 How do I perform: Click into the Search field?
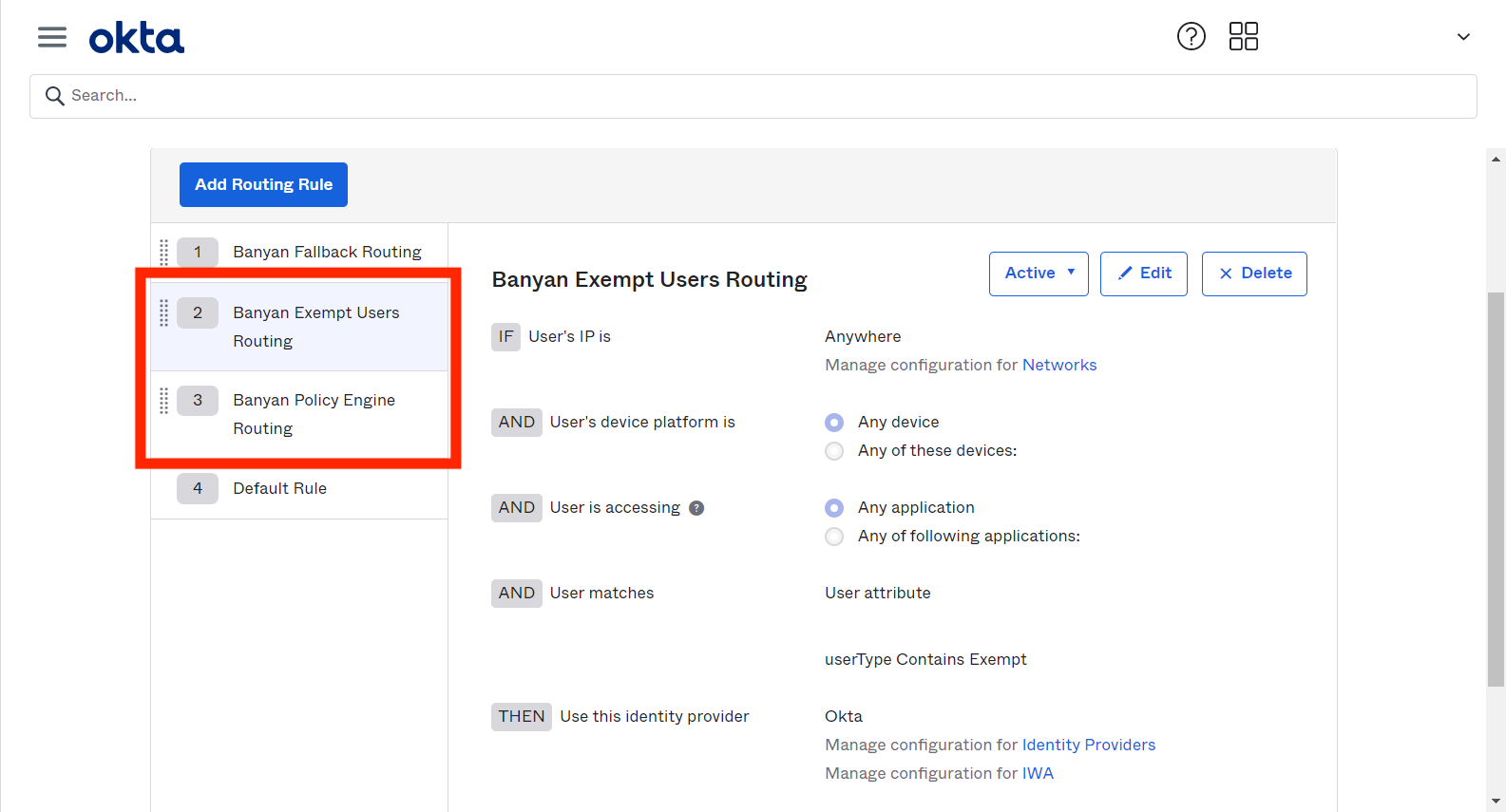[x=753, y=96]
